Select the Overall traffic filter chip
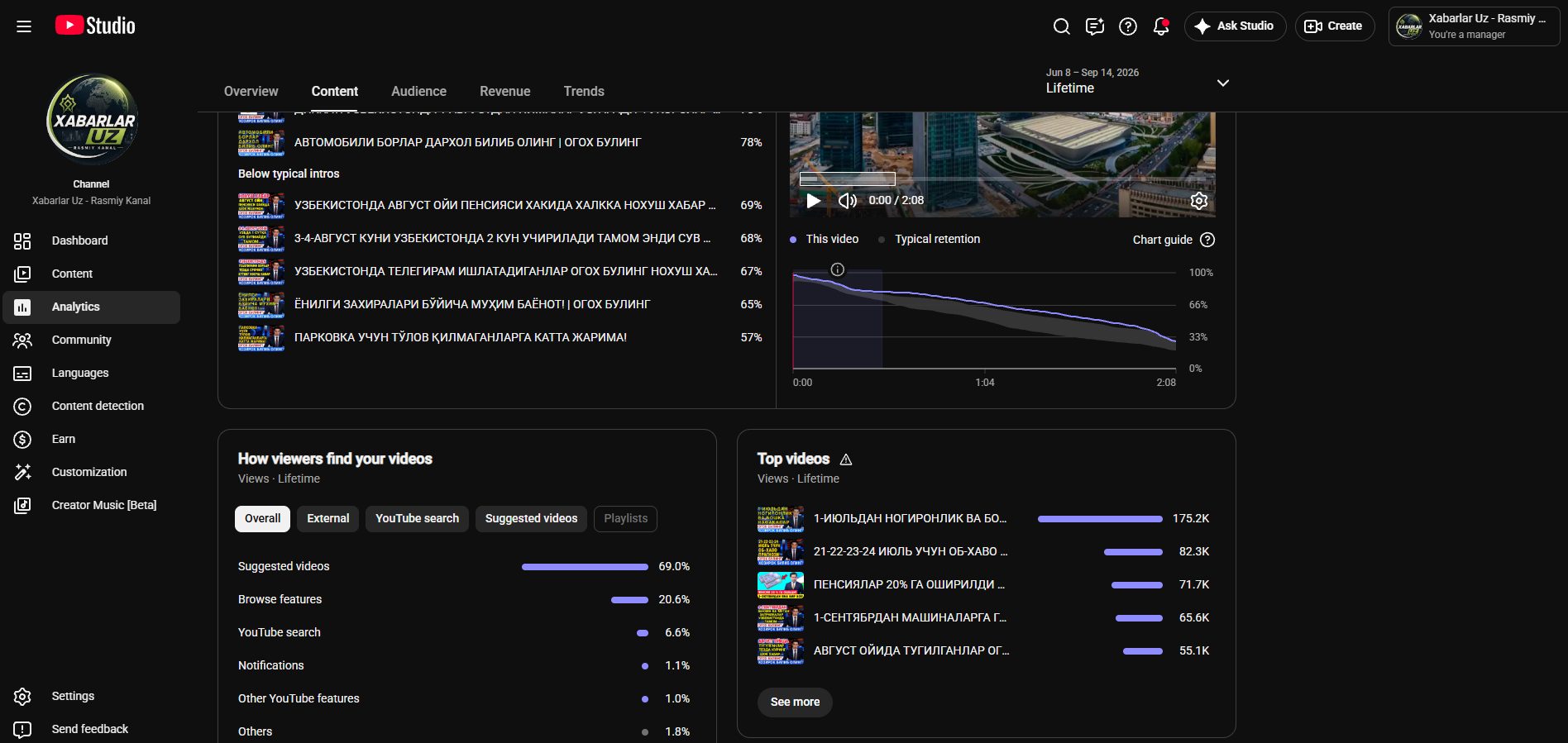Screen dimensions: 1568x743 pyautogui.click(x=262, y=518)
